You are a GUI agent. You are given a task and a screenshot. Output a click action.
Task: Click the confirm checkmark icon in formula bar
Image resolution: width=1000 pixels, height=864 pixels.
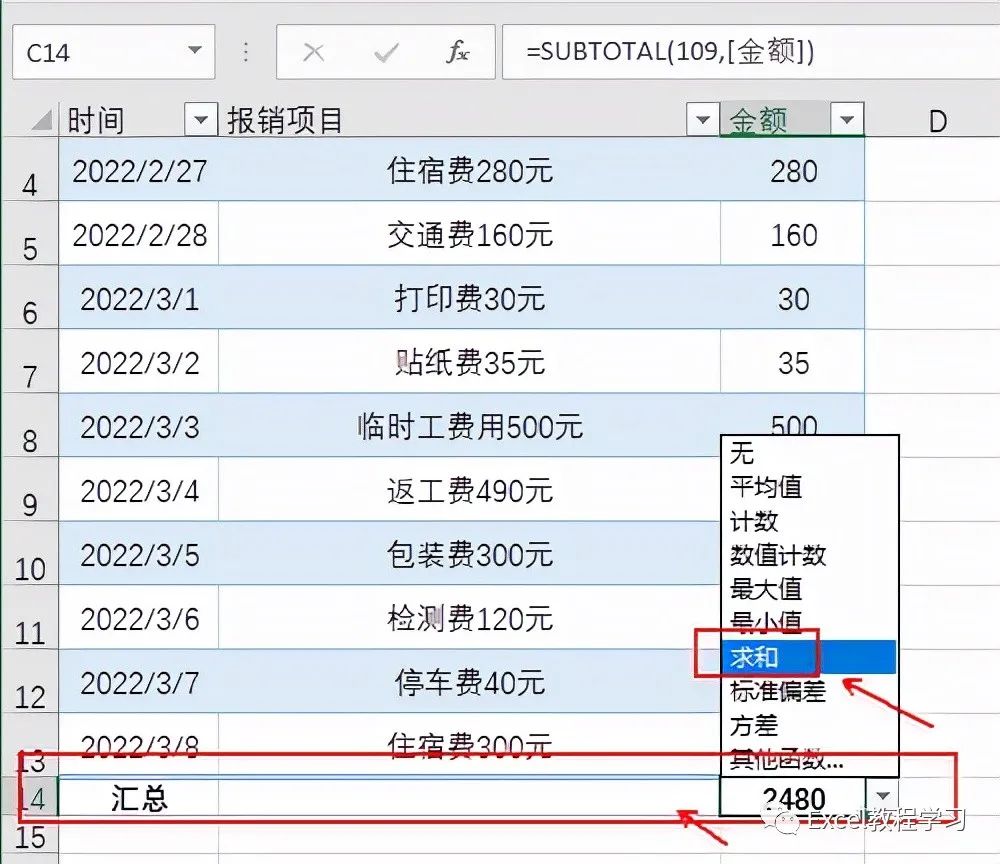click(x=386, y=52)
